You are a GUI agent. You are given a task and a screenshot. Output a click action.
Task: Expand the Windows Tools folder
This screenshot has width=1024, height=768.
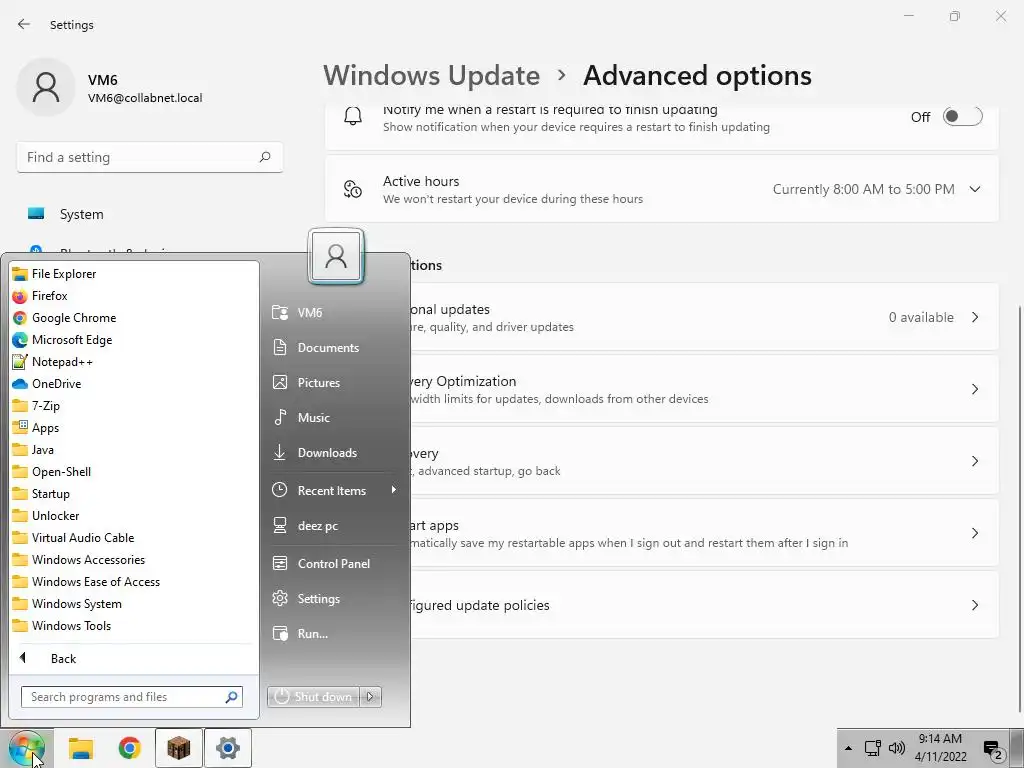click(x=134, y=626)
